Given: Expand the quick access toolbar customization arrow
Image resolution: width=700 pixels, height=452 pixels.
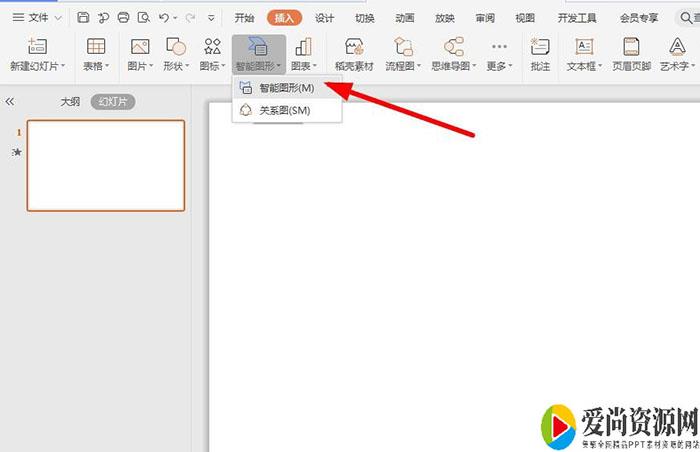Looking at the screenshot, I should pyautogui.click(x=211, y=18).
